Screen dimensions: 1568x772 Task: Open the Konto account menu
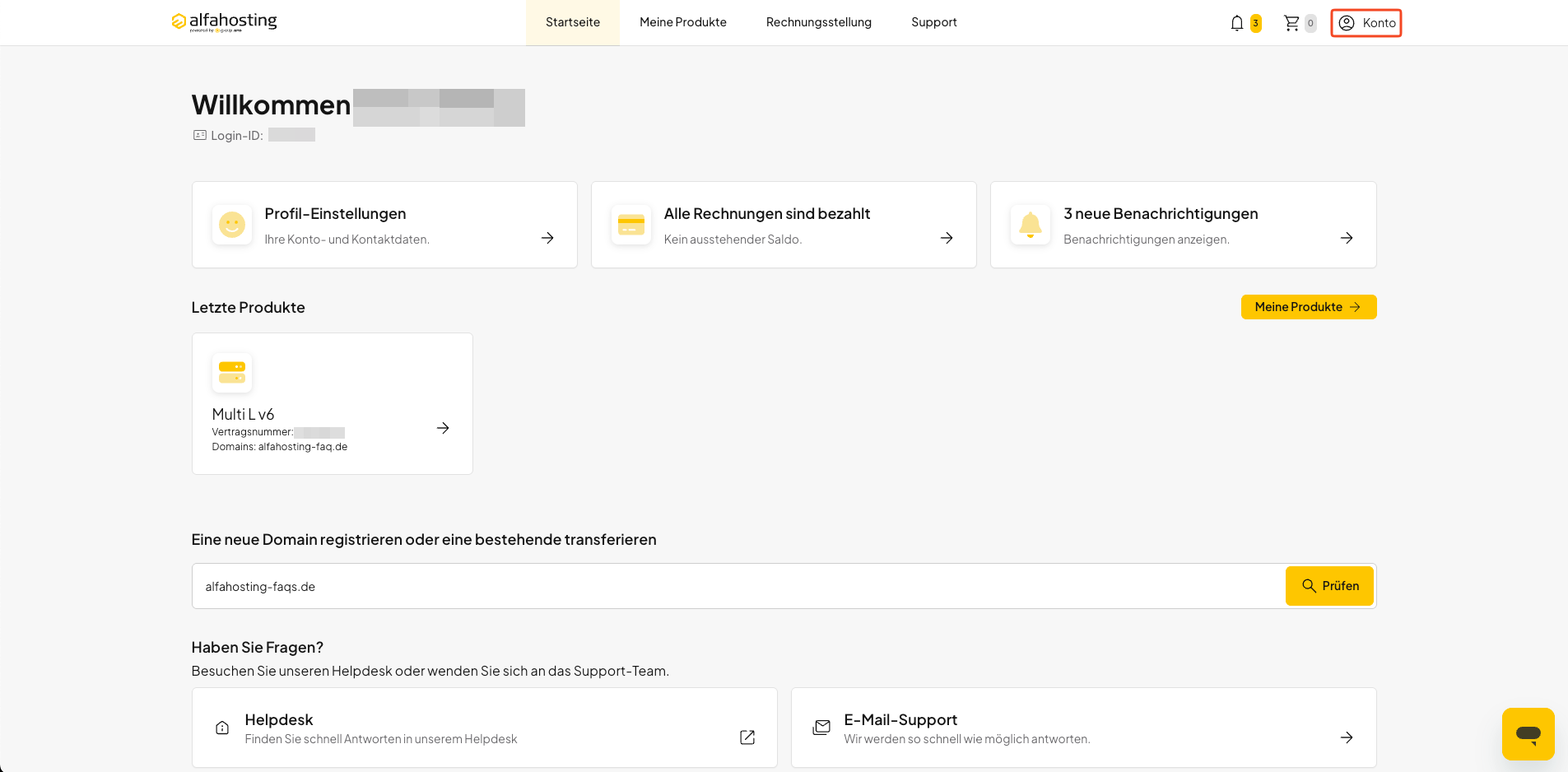coord(1366,23)
